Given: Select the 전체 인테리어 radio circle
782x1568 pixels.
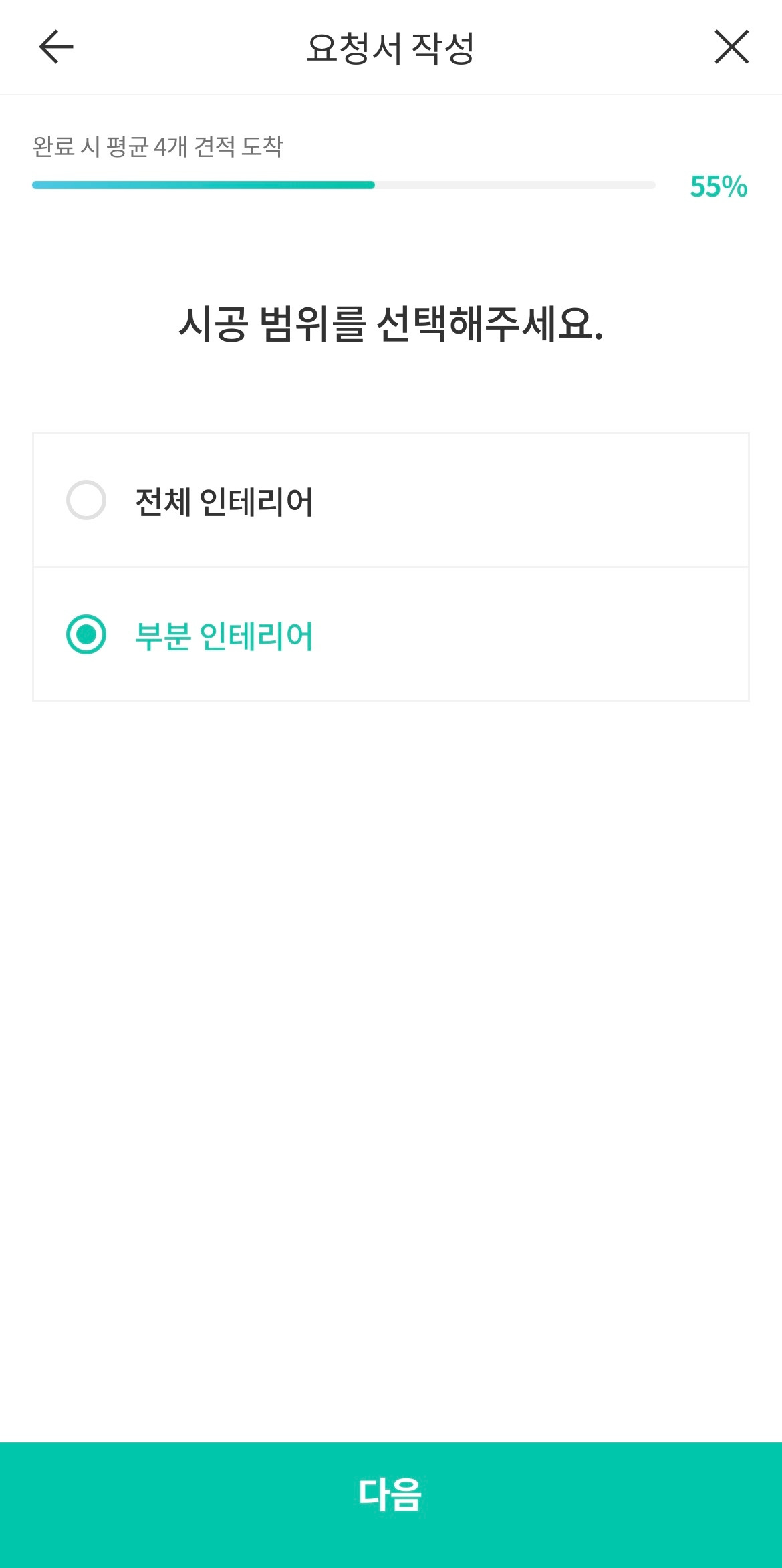Looking at the screenshot, I should 86,500.
